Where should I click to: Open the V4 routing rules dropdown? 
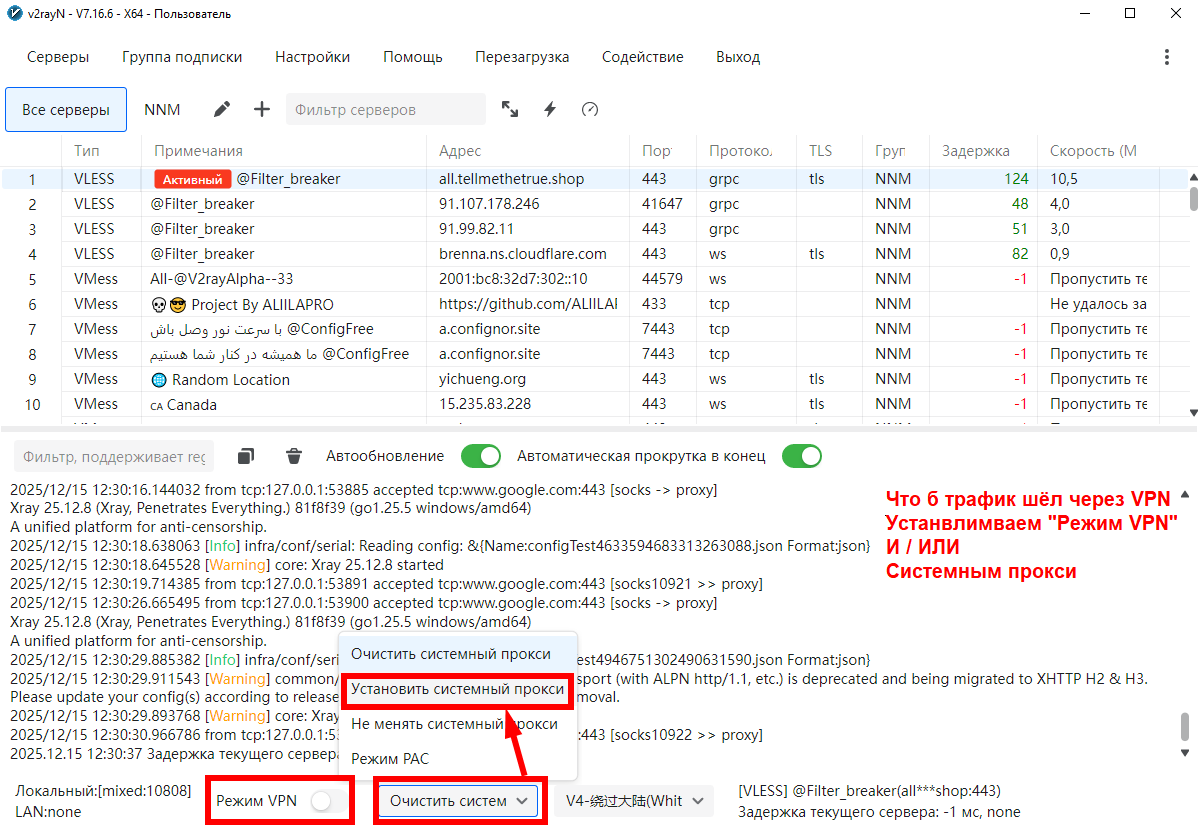pos(634,801)
